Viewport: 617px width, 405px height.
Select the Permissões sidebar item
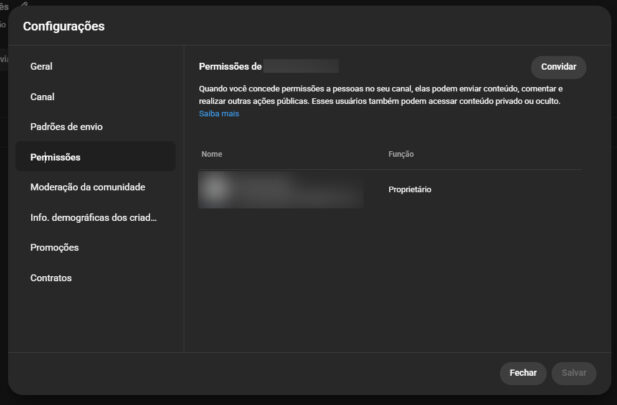(x=56, y=157)
